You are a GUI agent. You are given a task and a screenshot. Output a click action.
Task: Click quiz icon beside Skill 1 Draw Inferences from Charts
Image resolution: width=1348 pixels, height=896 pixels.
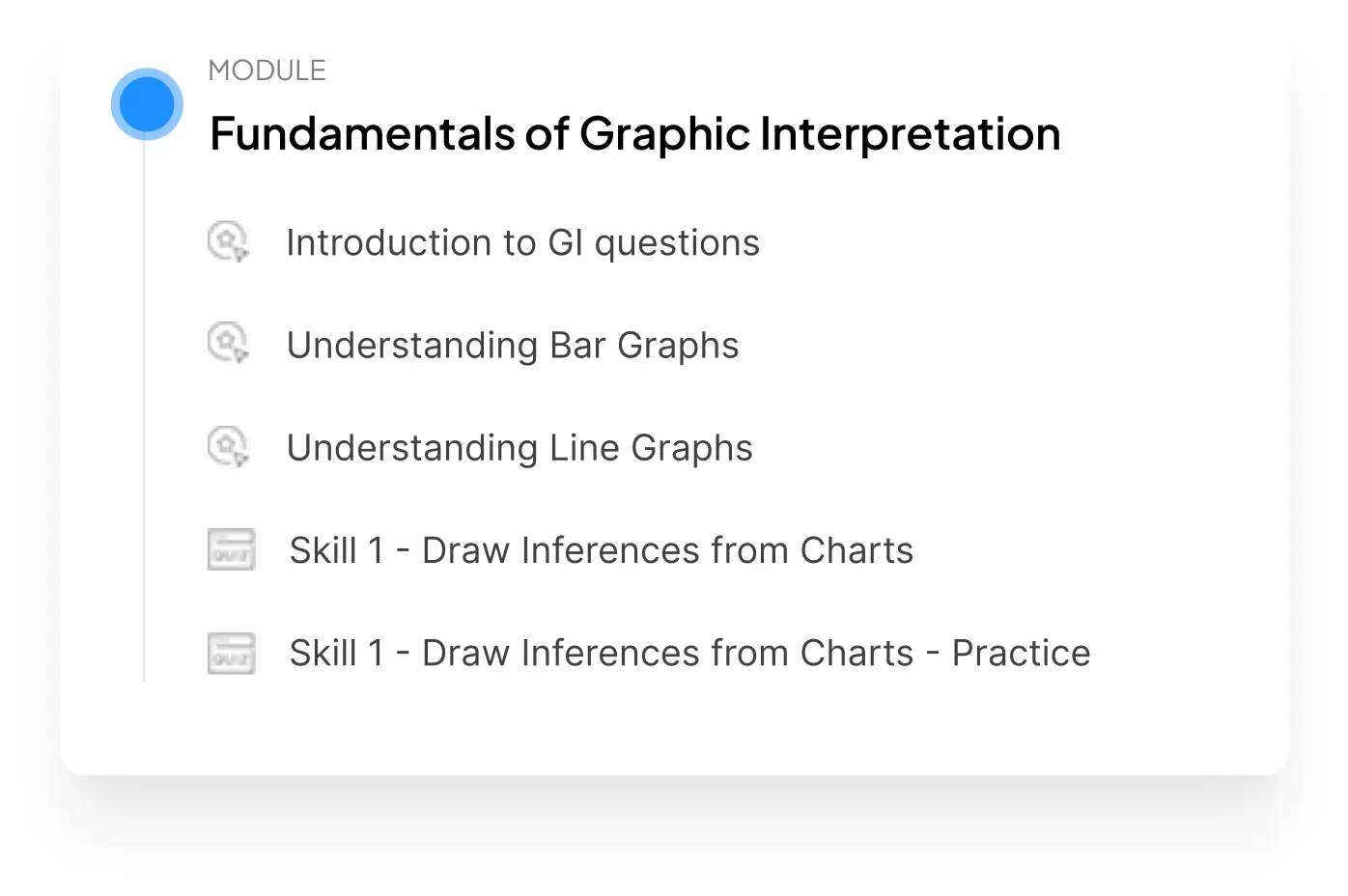[232, 549]
